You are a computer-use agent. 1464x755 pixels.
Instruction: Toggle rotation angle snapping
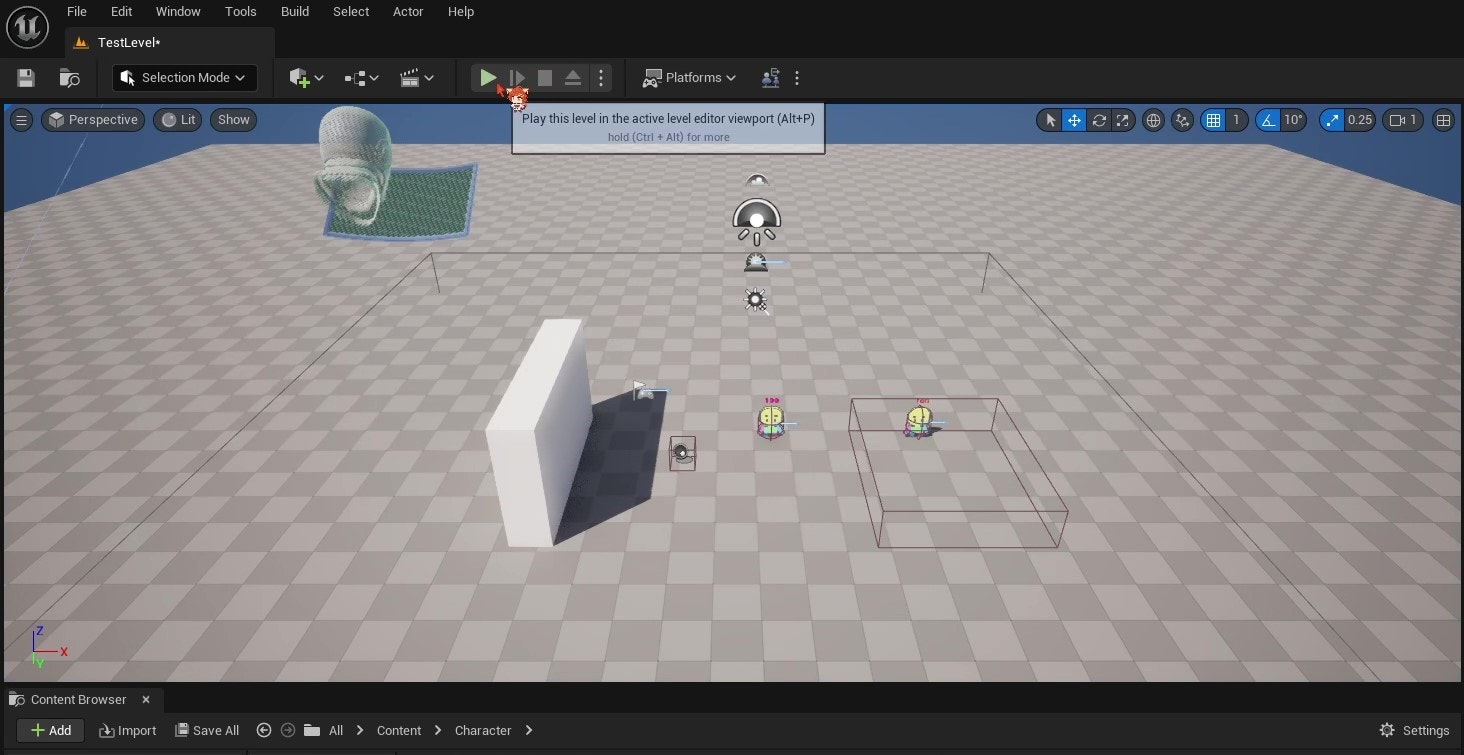coord(1268,120)
